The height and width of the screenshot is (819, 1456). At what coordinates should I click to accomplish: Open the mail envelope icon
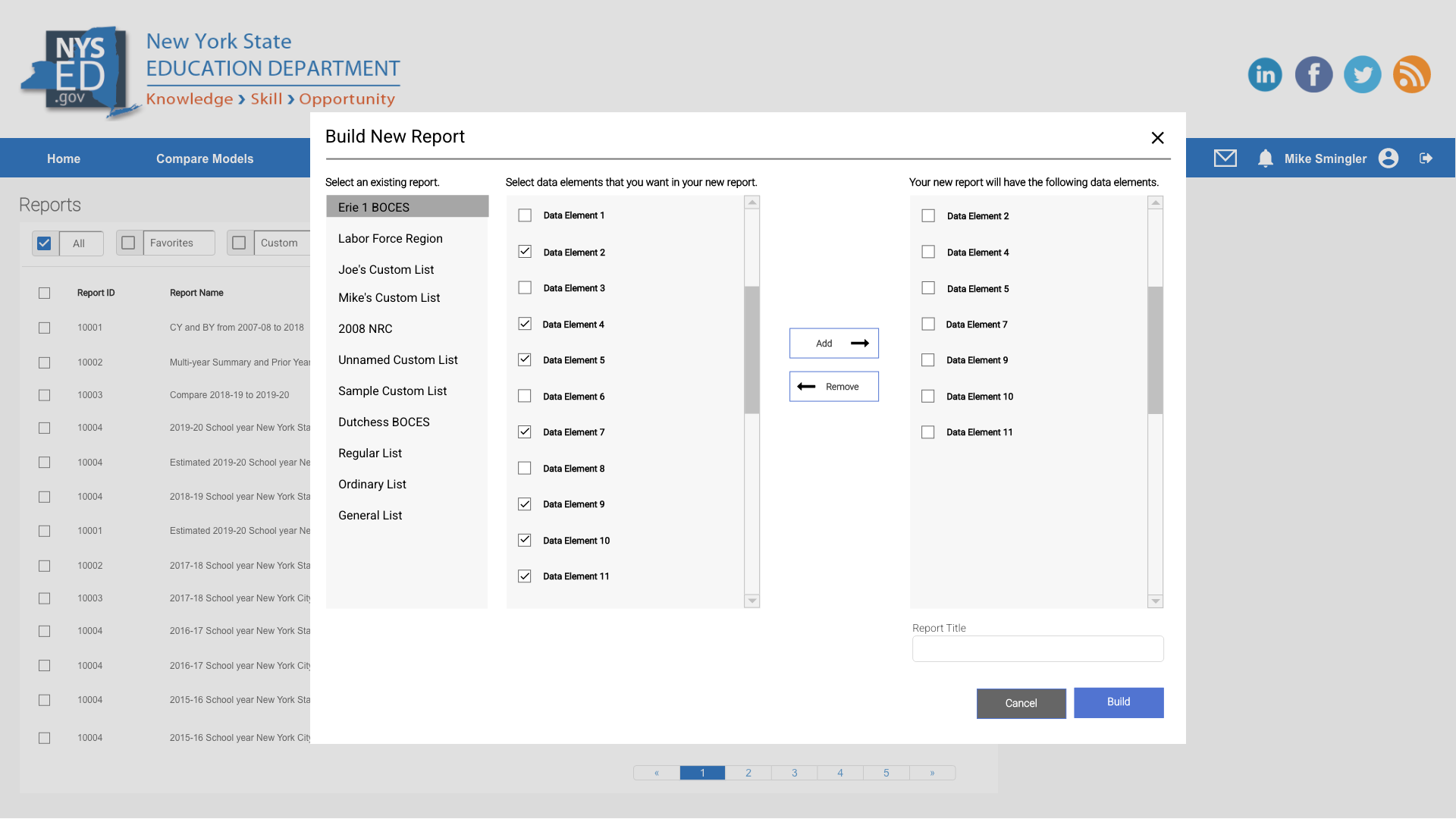(x=1225, y=158)
